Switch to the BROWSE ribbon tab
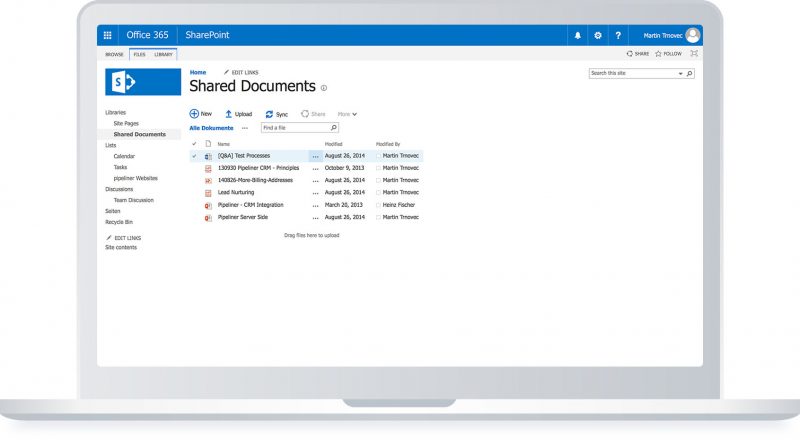The height and width of the screenshot is (440, 800). 114,54
